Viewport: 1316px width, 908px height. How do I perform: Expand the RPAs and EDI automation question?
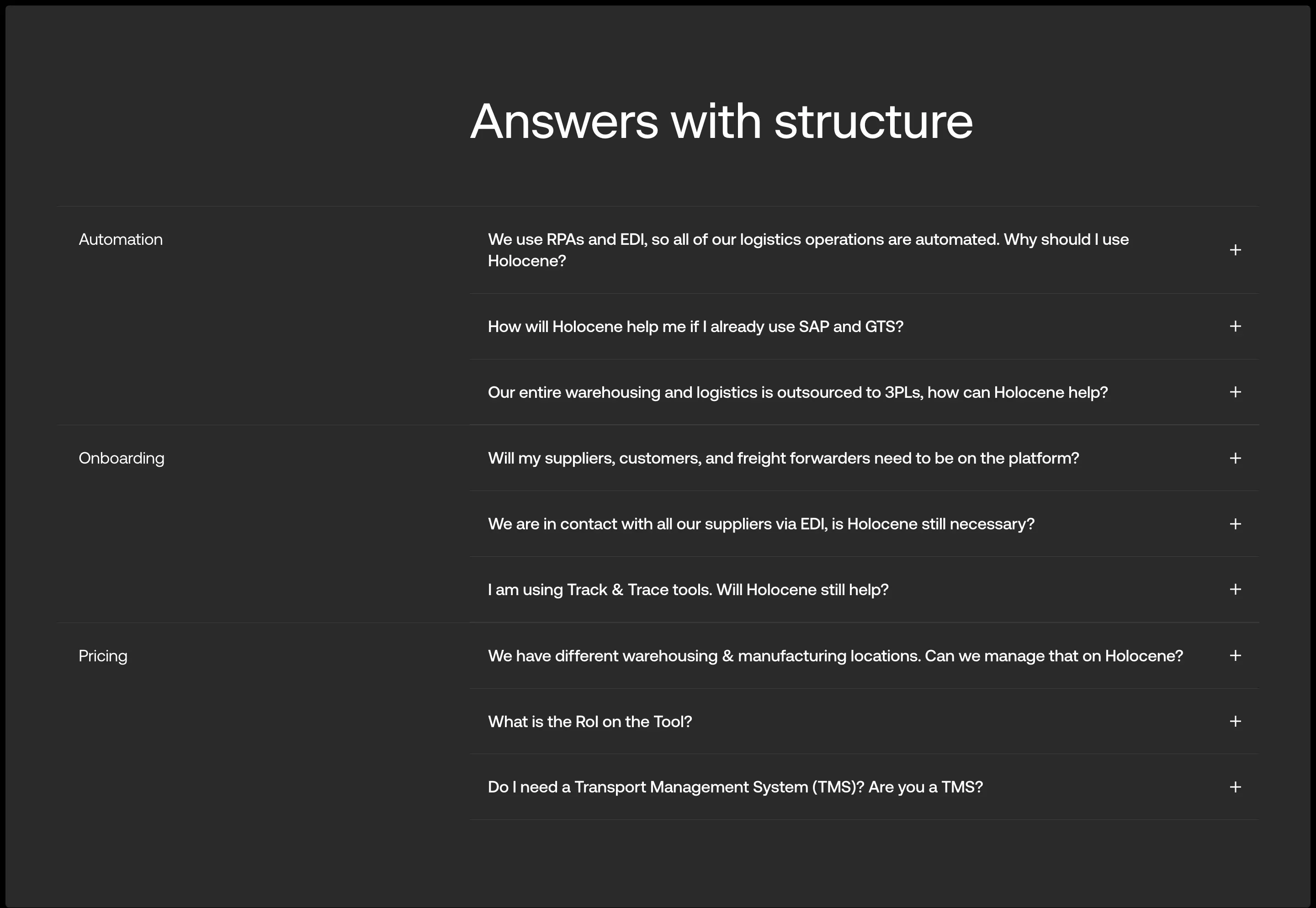click(1235, 250)
